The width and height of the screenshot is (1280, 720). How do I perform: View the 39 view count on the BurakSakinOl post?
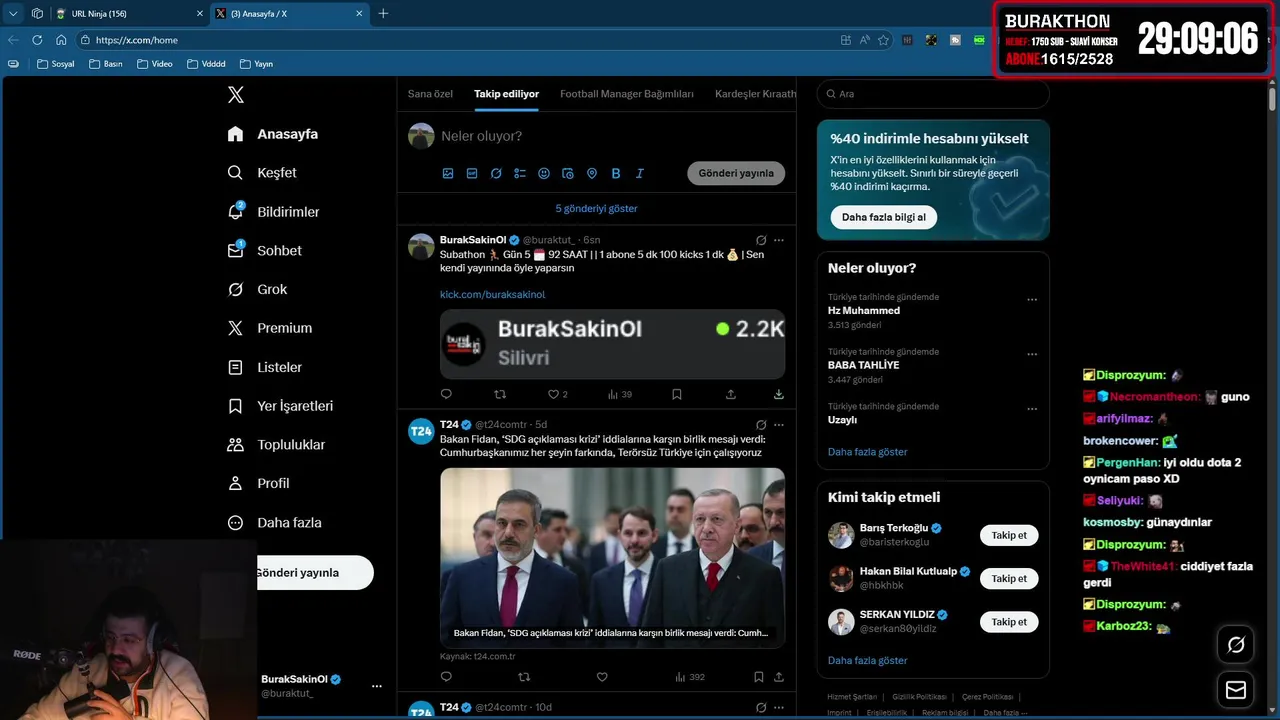point(620,394)
